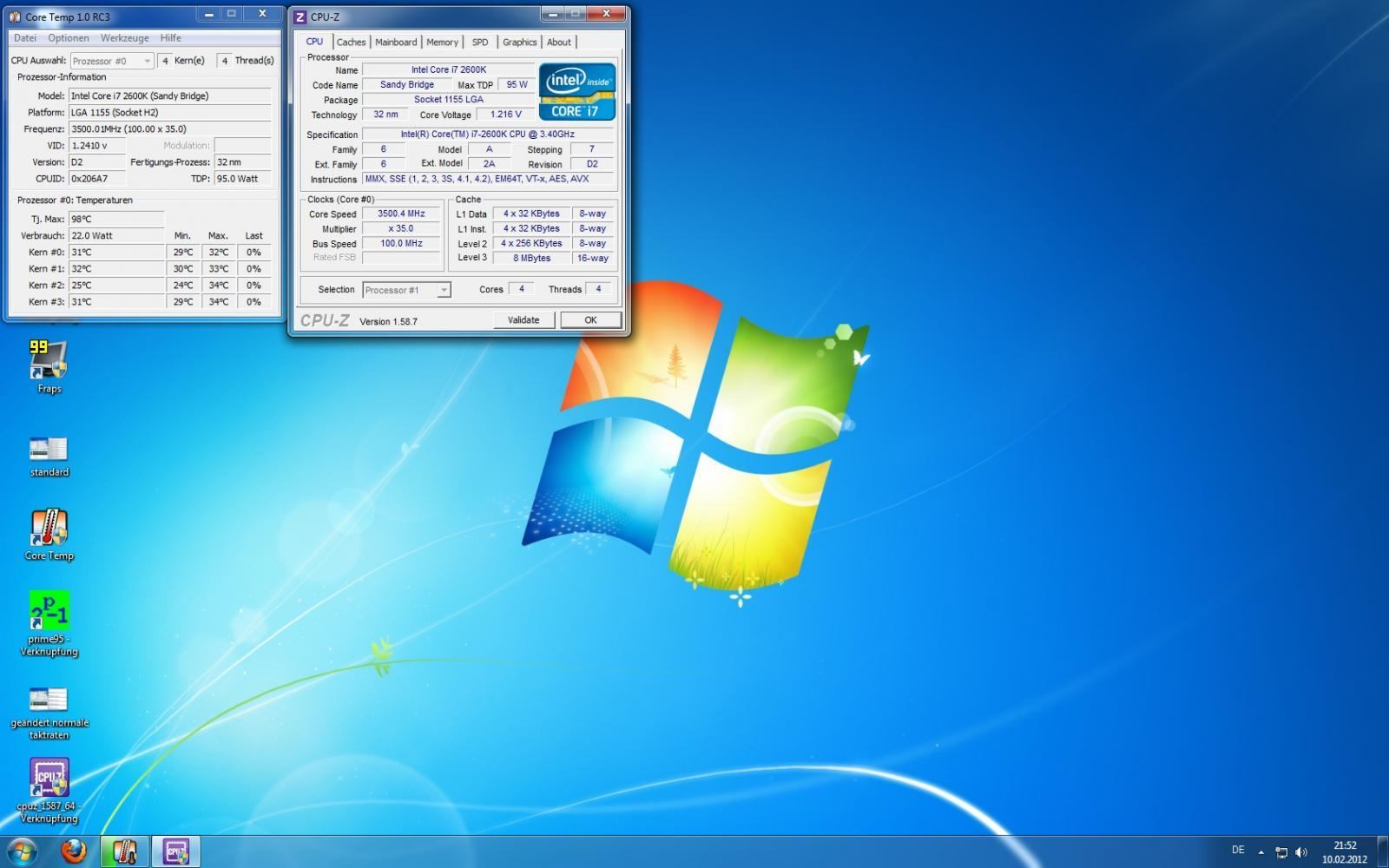Switch to the Caches tab

click(351, 42)
